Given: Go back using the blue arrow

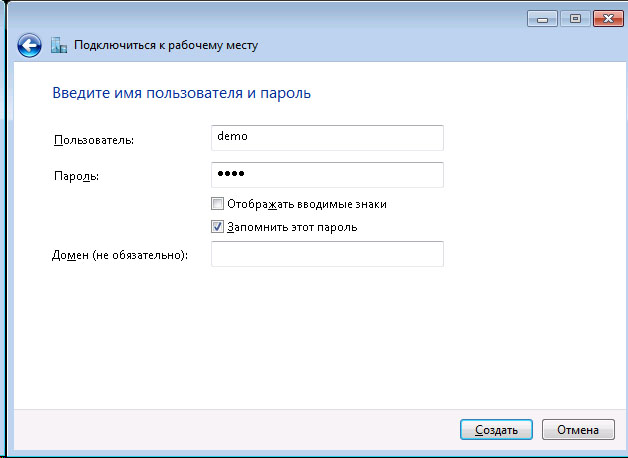Looking at the screenshot, I should [x=29, y=44].
